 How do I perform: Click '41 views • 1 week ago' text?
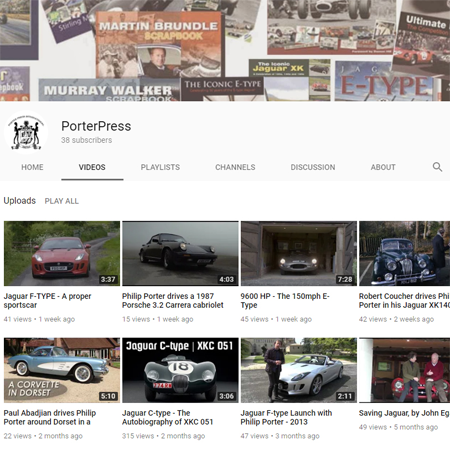pyautogui.click(x=39, y=319)
